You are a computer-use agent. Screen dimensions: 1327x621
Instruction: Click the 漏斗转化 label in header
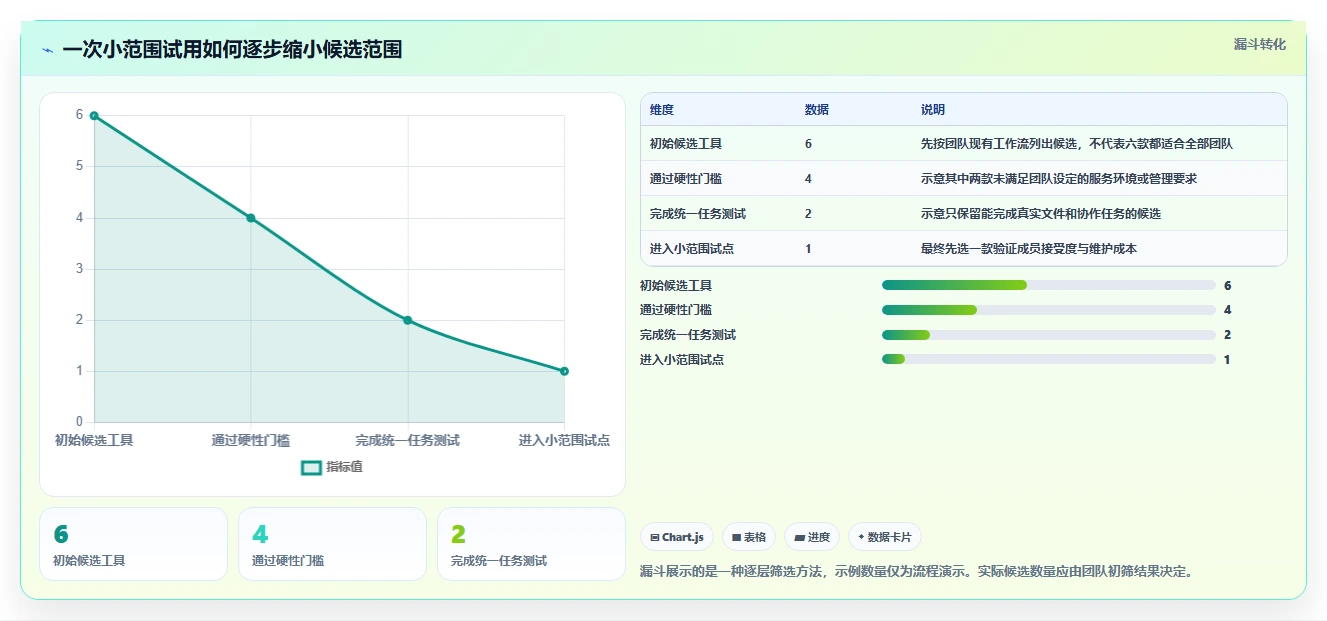coord(1259,45)
